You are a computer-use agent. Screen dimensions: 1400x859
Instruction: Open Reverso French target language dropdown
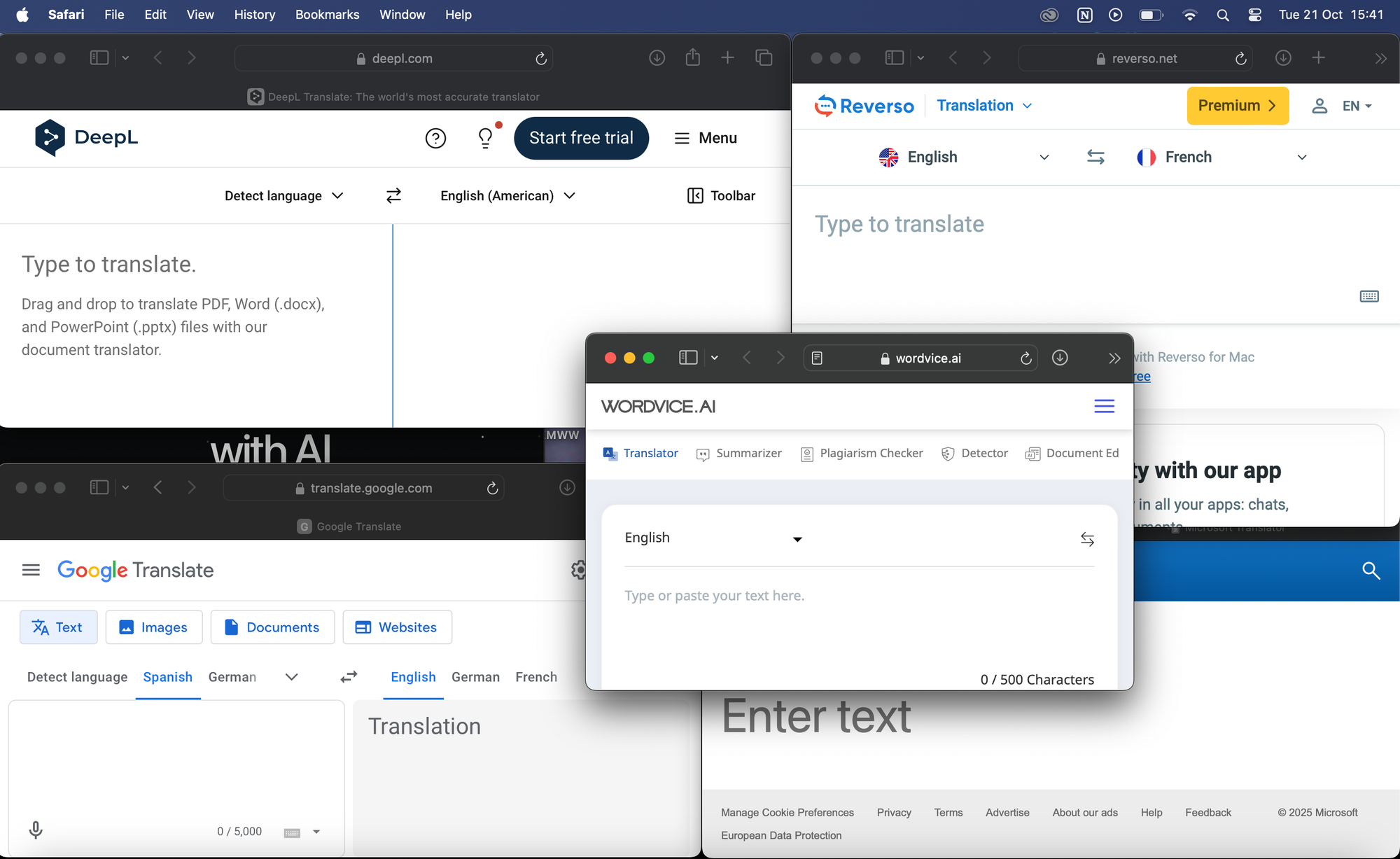(x=1221, y=157)
